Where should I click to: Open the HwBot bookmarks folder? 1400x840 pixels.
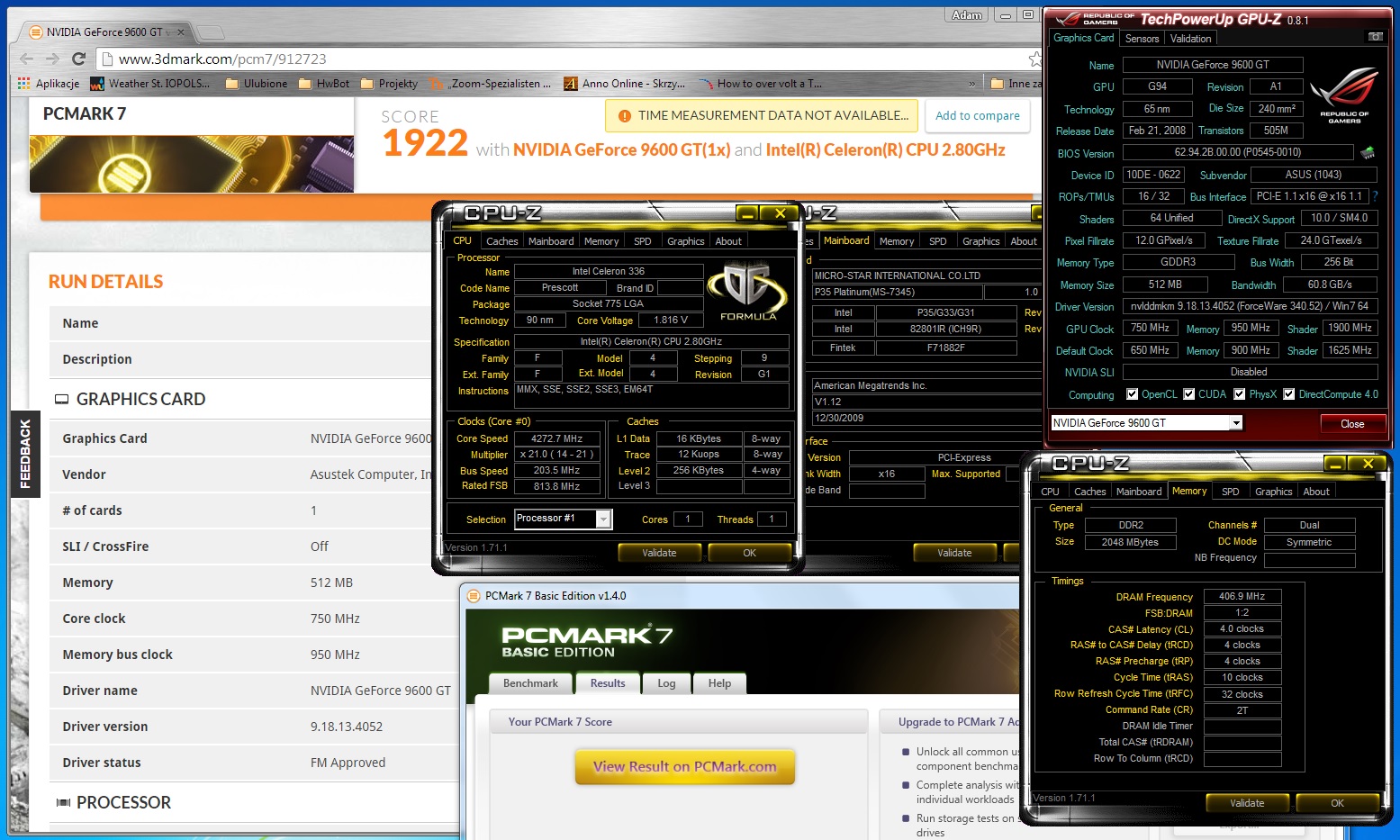click(x=324, y=84)
